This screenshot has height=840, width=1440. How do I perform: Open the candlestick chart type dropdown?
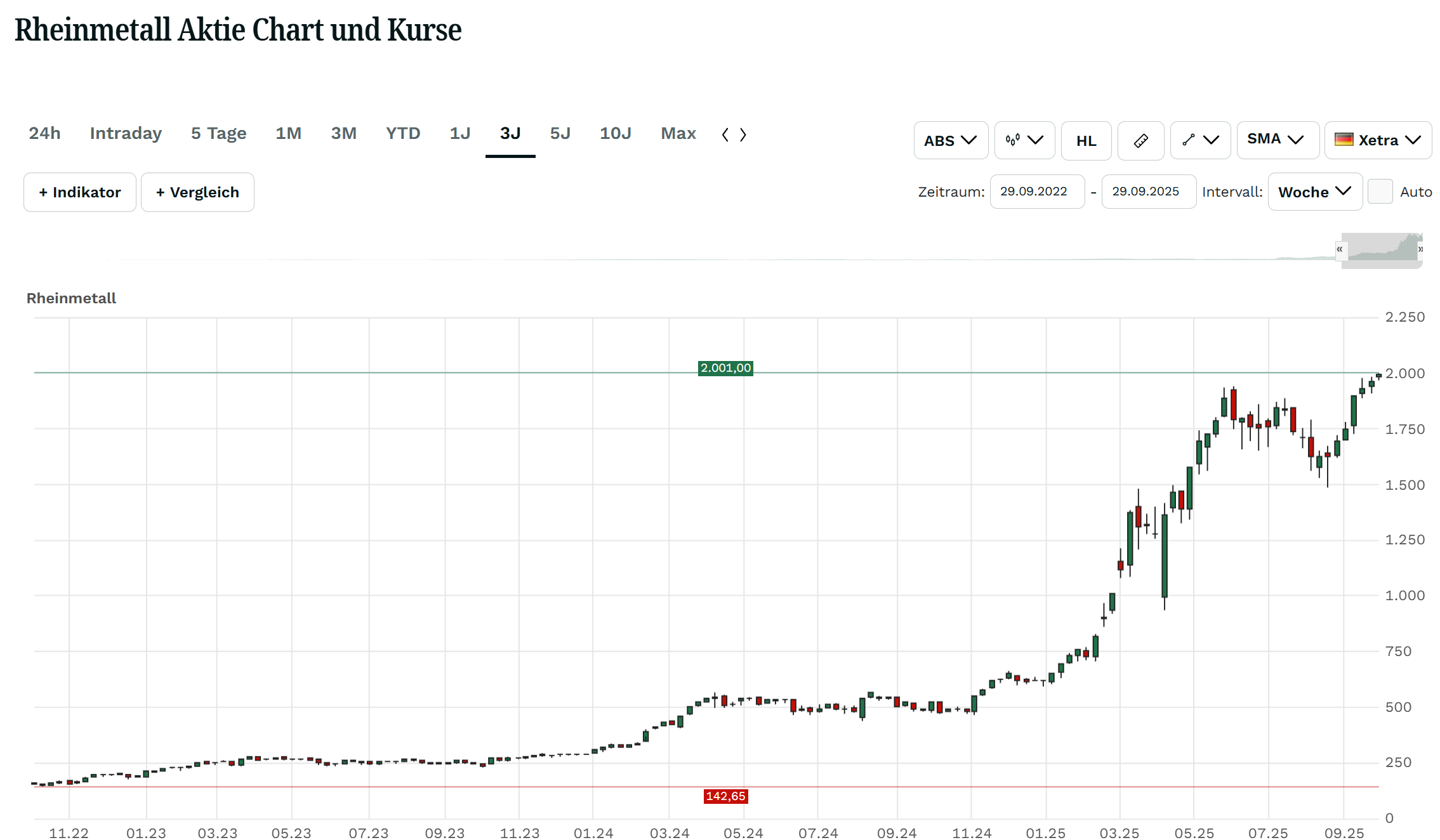point(1024,140)
